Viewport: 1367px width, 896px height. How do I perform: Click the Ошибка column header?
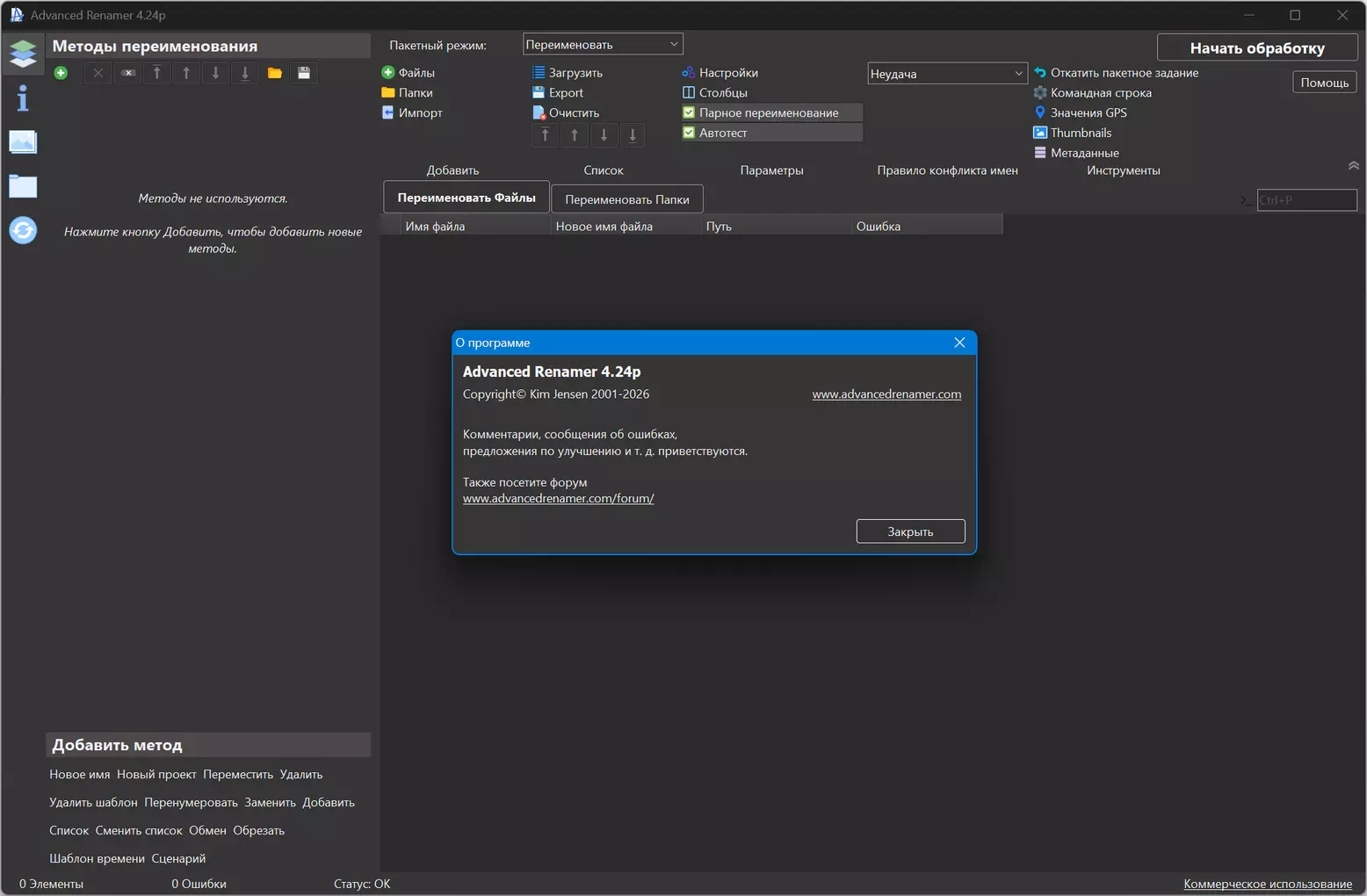928,227
